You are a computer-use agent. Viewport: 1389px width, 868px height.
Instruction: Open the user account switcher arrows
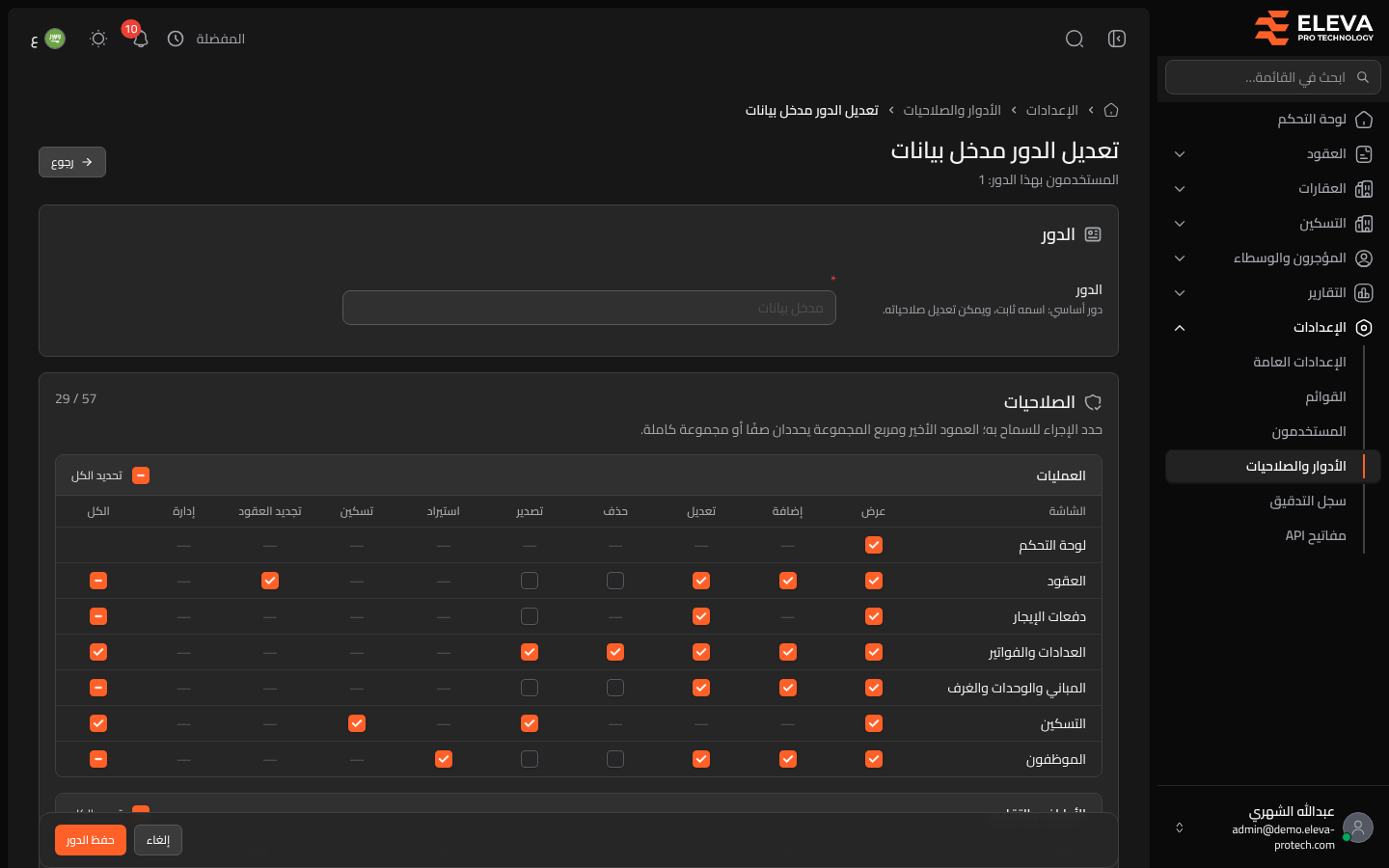(x=1179, y=827)
